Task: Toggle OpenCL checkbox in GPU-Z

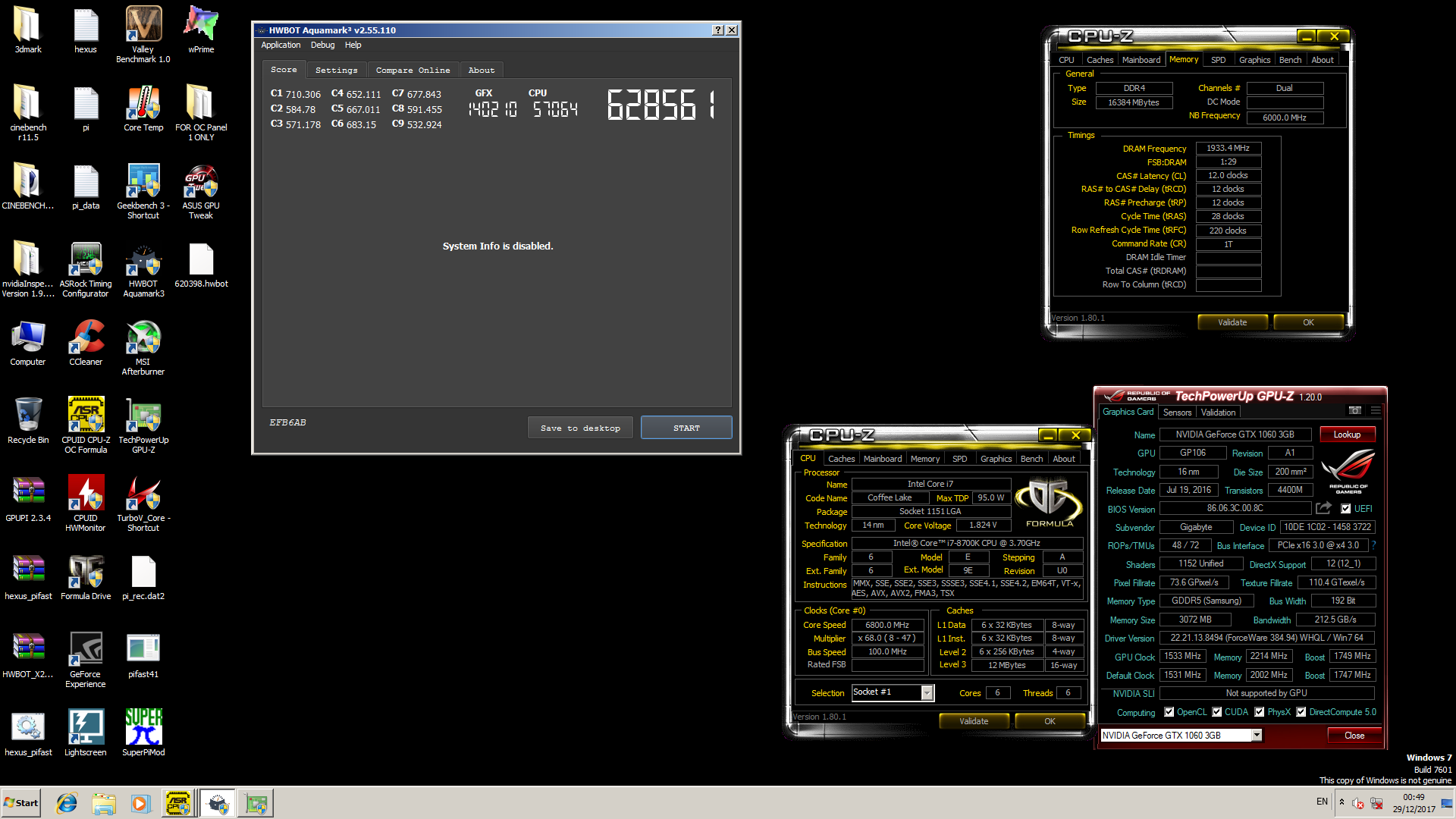Action: tap(1169, 712)
